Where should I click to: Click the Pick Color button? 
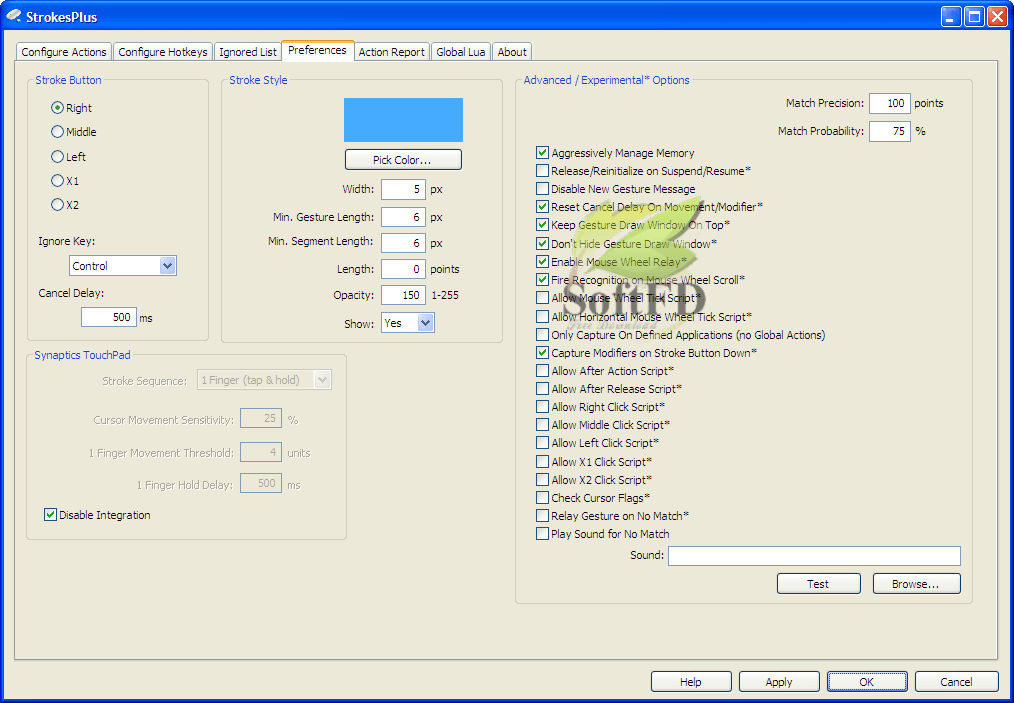point(403,160)
